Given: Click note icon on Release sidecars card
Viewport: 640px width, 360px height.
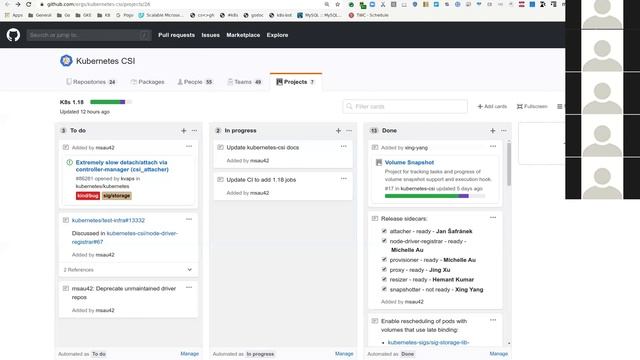Looking at the screenshot, I should [375, 219].
